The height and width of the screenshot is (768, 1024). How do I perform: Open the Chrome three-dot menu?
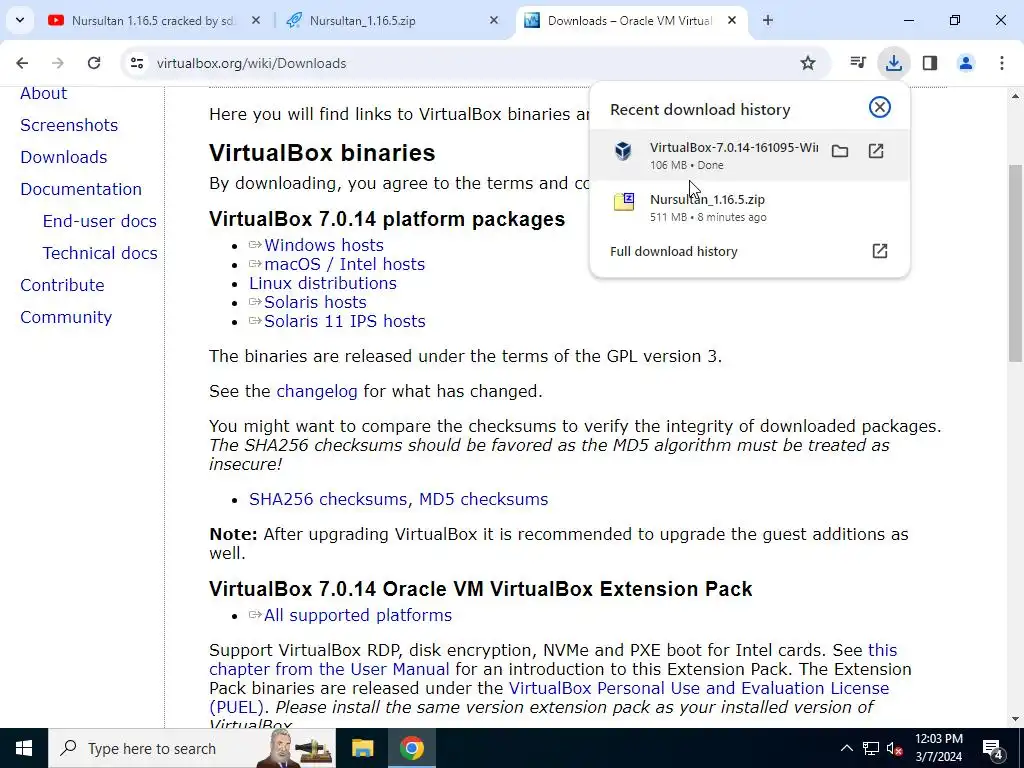point(1002,63)
